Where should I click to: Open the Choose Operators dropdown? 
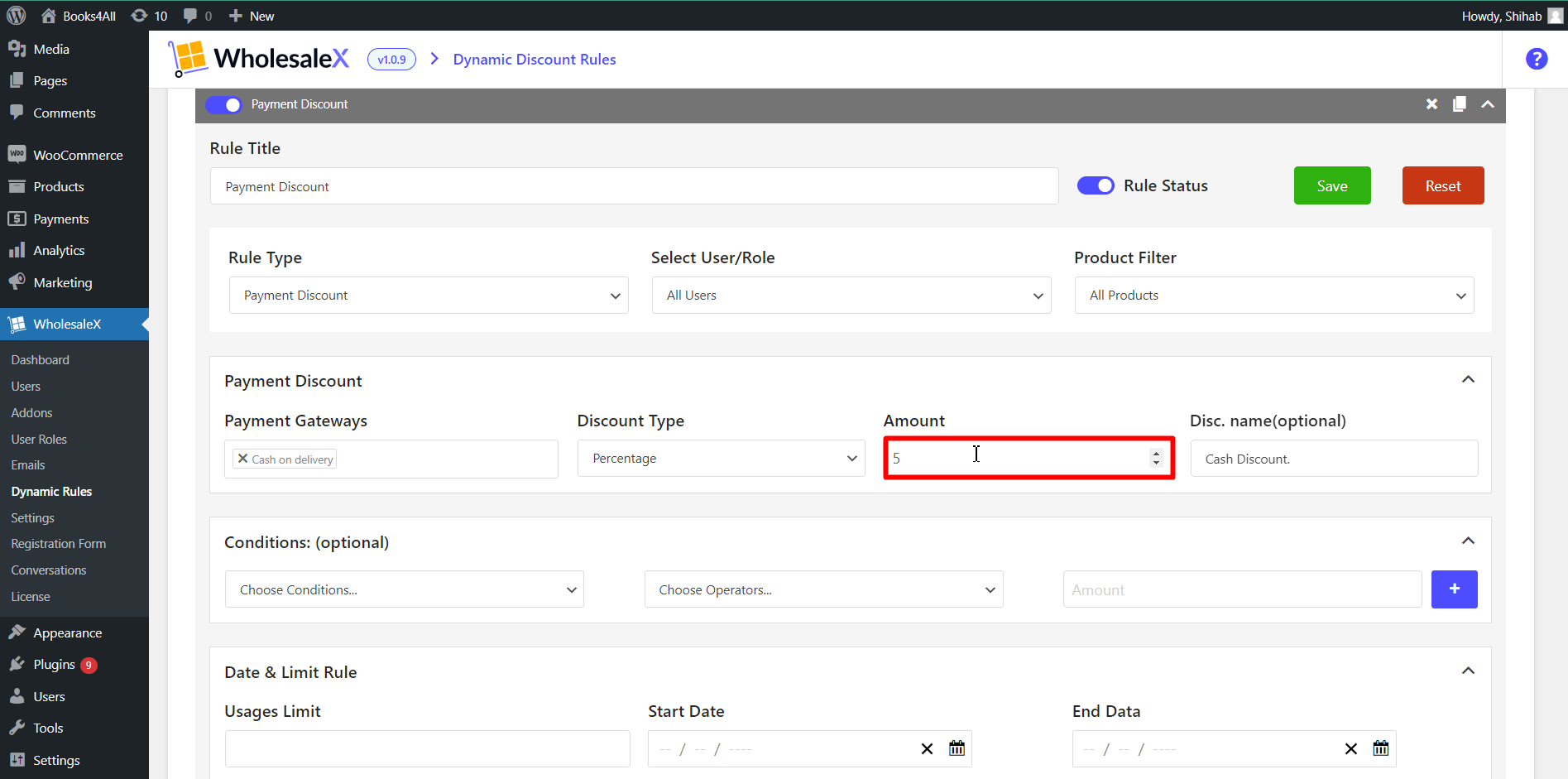point(823,589)
